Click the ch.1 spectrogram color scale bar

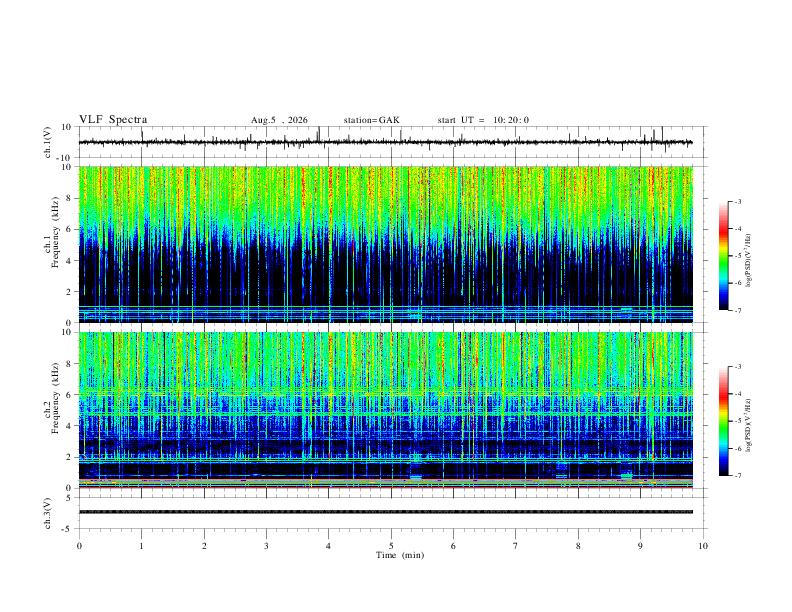723,256
